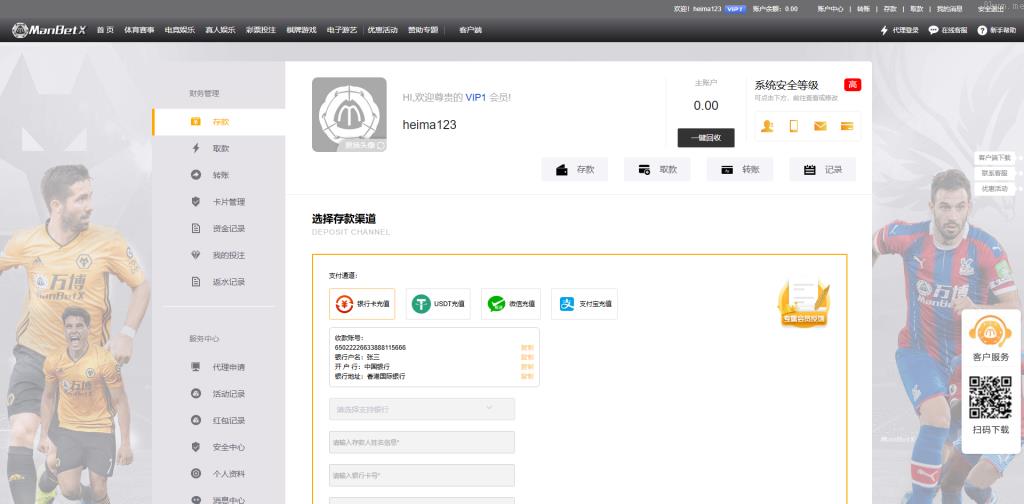Select Alipay deposit channel

point(584,303)
